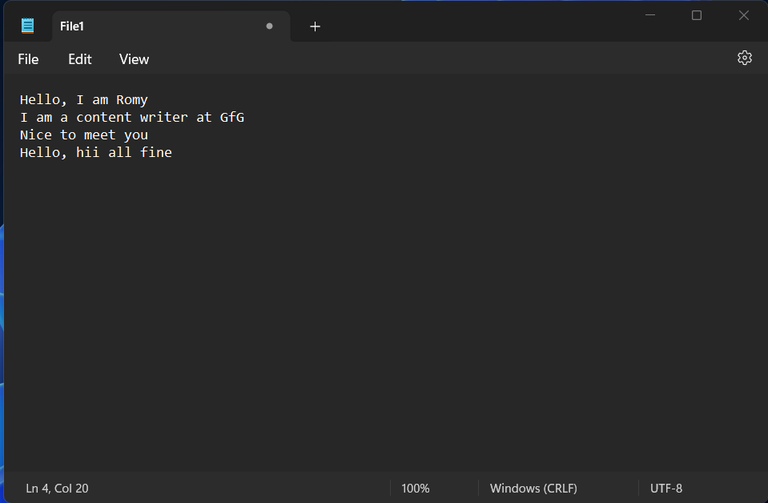Close the Notepad window

click(744, 15)
